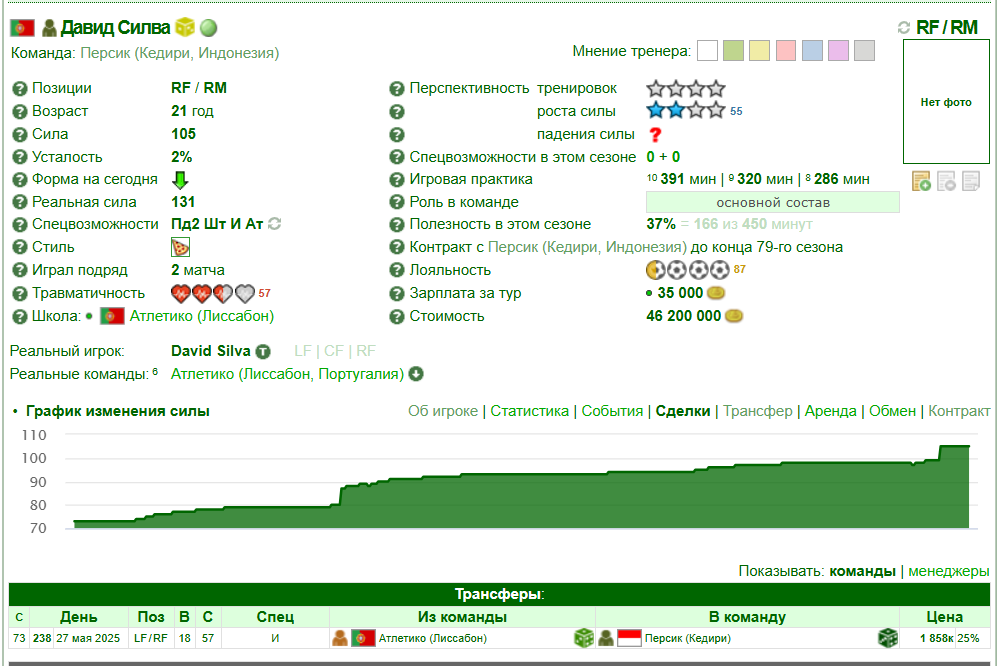998x666 pixels.
Task: Open real team Атлетико (Лиссабон, Португалия) link
Action: [x=288, y=374]
